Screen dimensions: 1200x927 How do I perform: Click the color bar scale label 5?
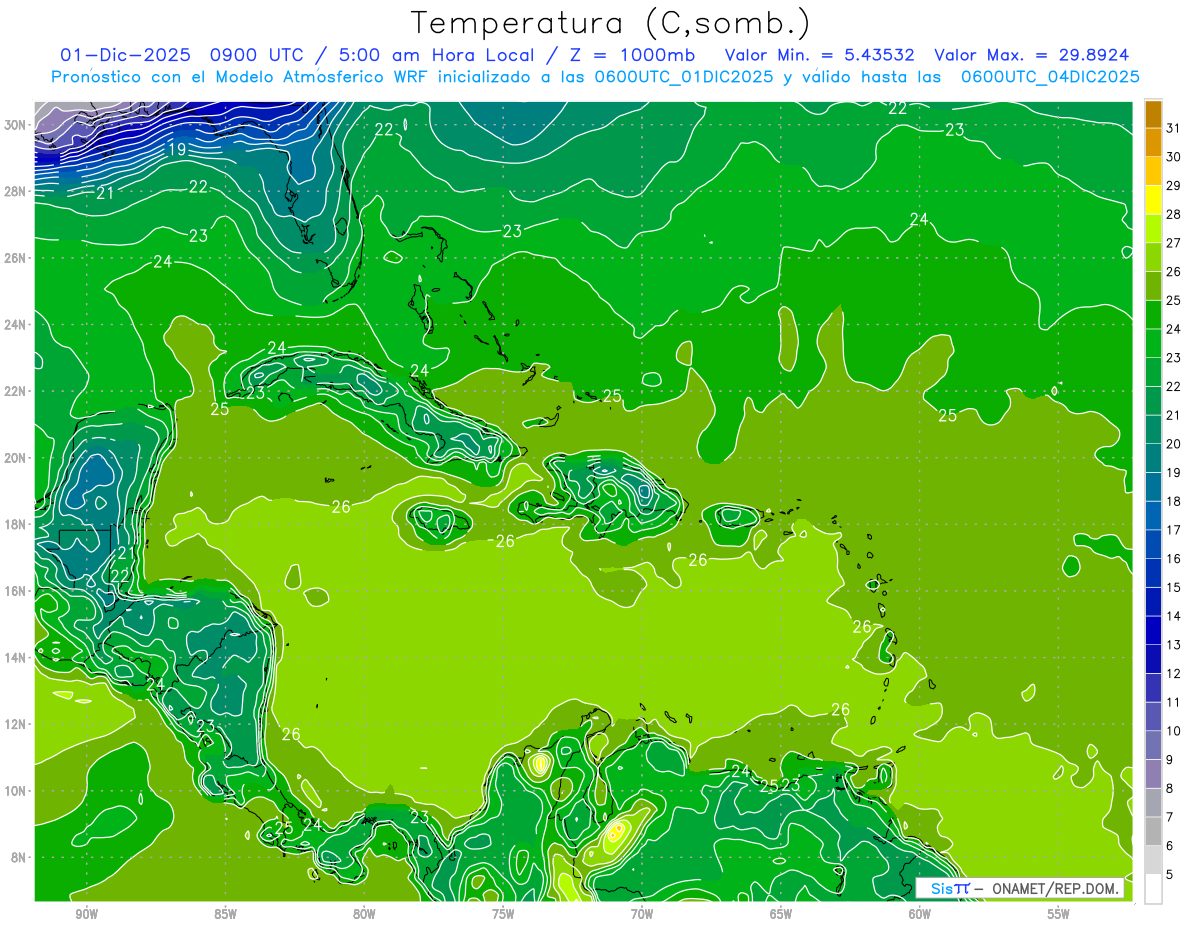click(x=1171, y=874)
